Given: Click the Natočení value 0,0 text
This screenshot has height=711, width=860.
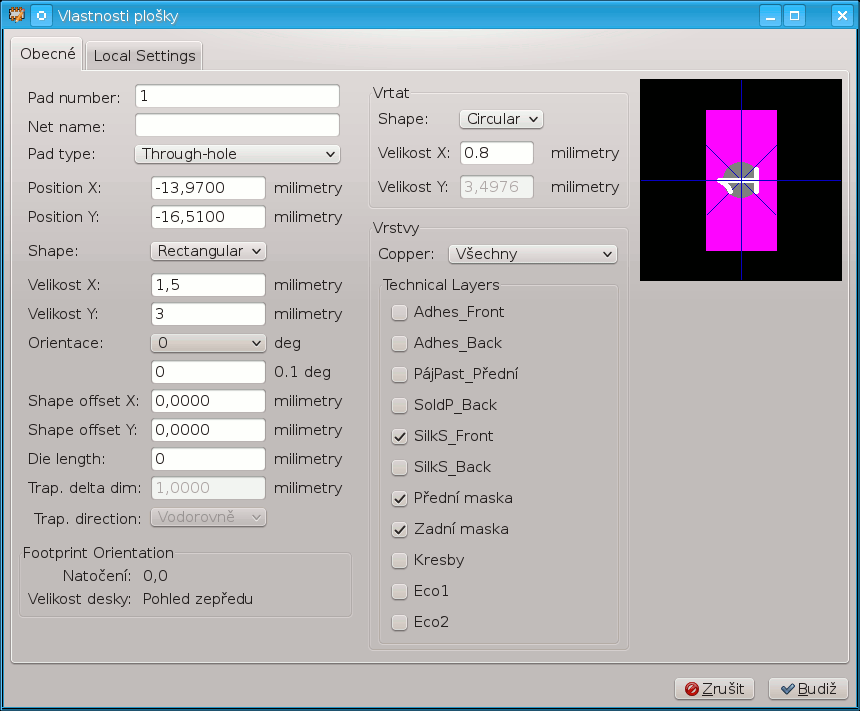Looking at the screenshot, I should coord(155,576).
